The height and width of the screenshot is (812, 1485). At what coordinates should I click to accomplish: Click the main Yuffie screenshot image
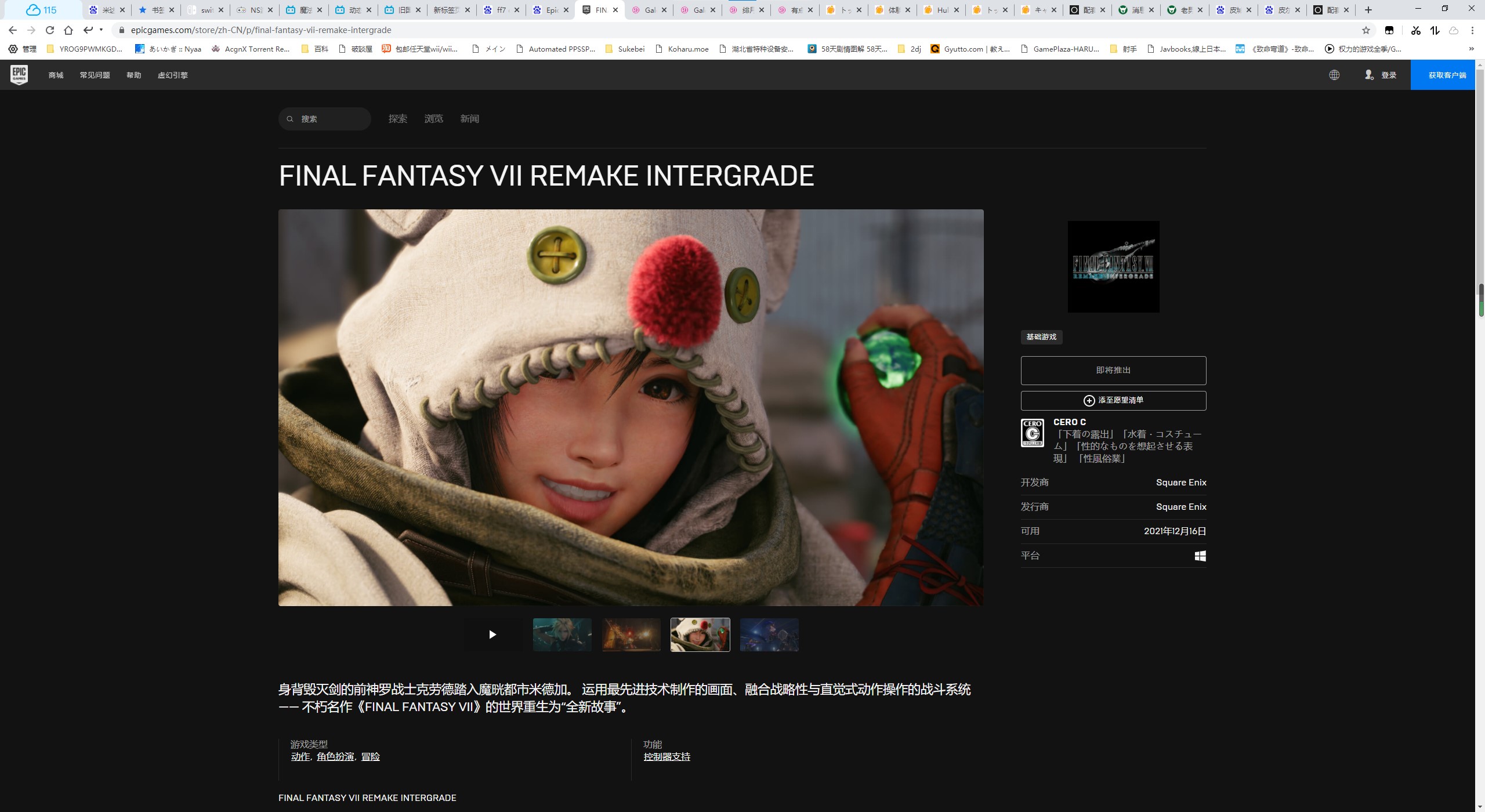pyautogui.click(x=631, y=408)
